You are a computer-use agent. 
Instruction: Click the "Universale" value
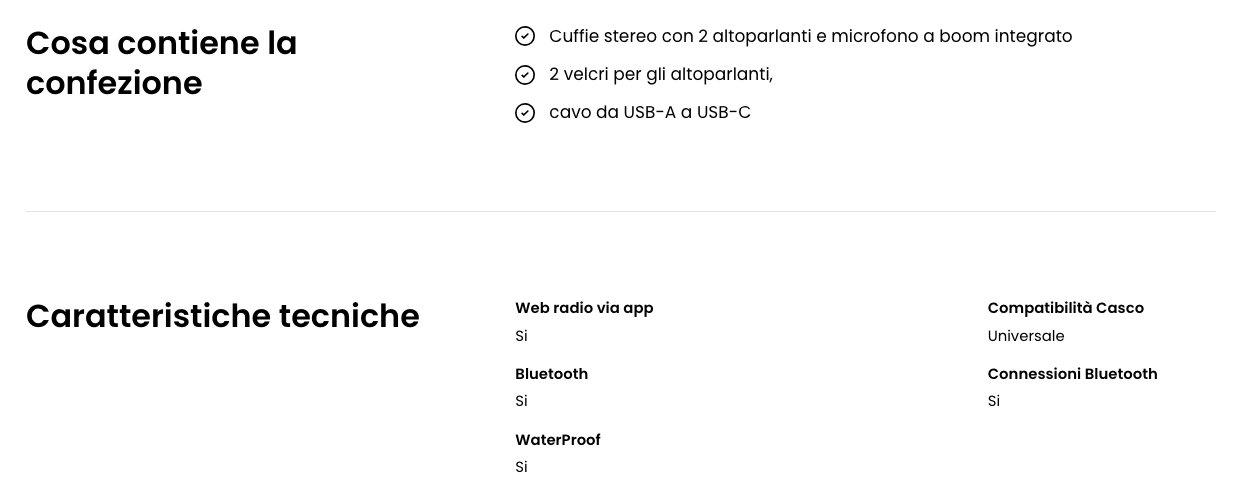[x=1026, y=336]
